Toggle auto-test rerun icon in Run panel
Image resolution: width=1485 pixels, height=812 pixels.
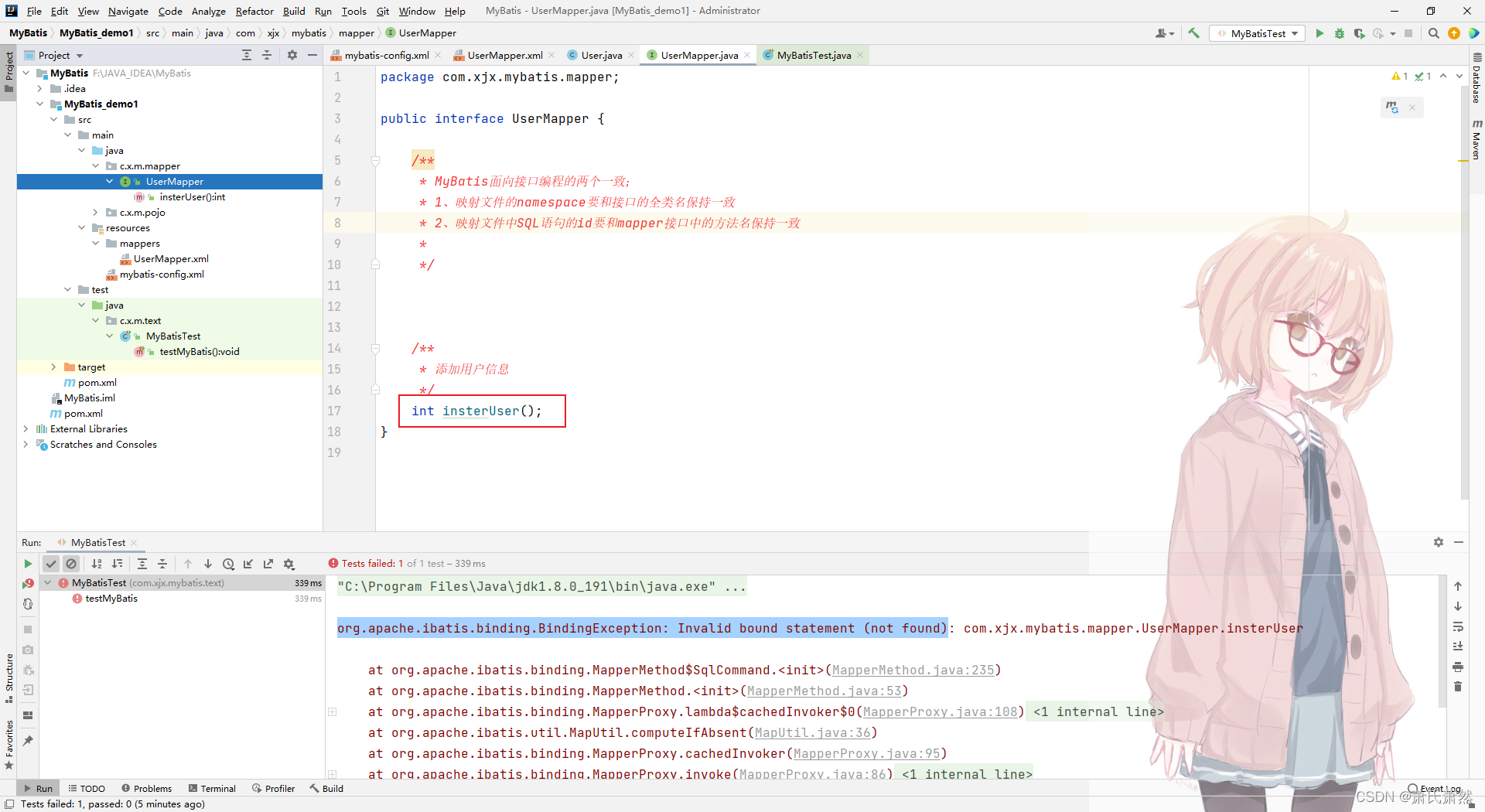(28, 604)
